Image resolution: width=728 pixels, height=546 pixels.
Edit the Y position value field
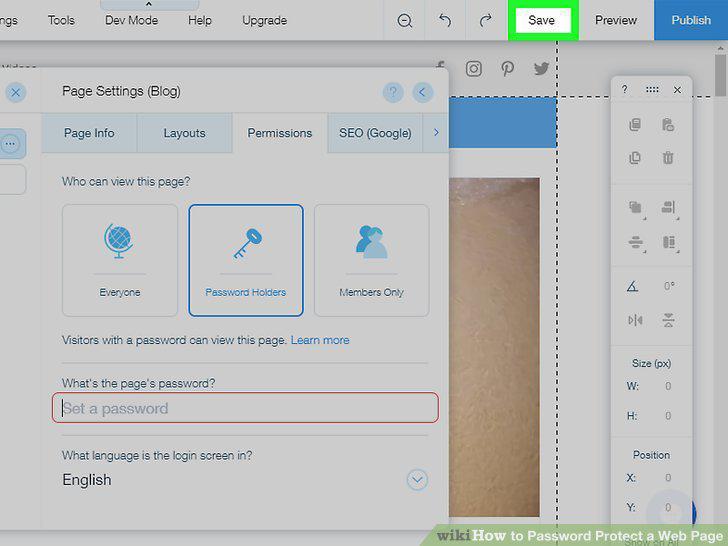[668, 507]
